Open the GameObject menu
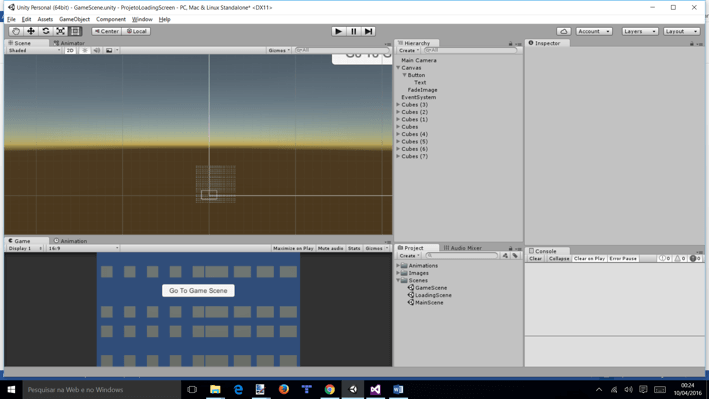The height and width of the screenshot is (399, 709). pos(74,19)
